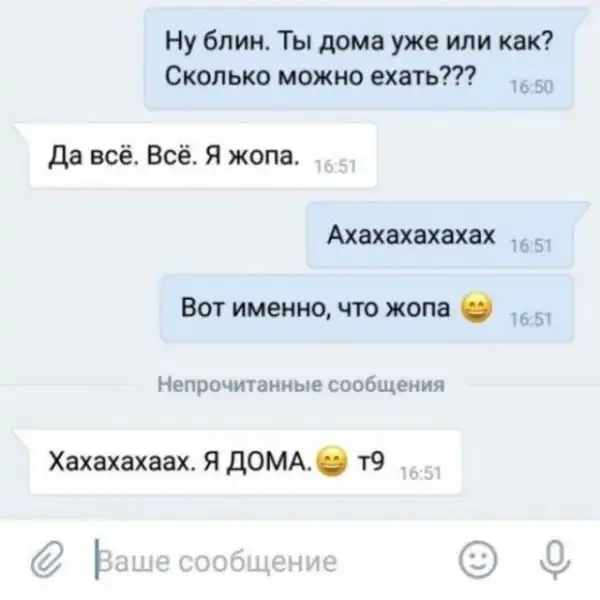
Task: Click the 'т9' text in the last message
Action: click(x=370, y=462)
